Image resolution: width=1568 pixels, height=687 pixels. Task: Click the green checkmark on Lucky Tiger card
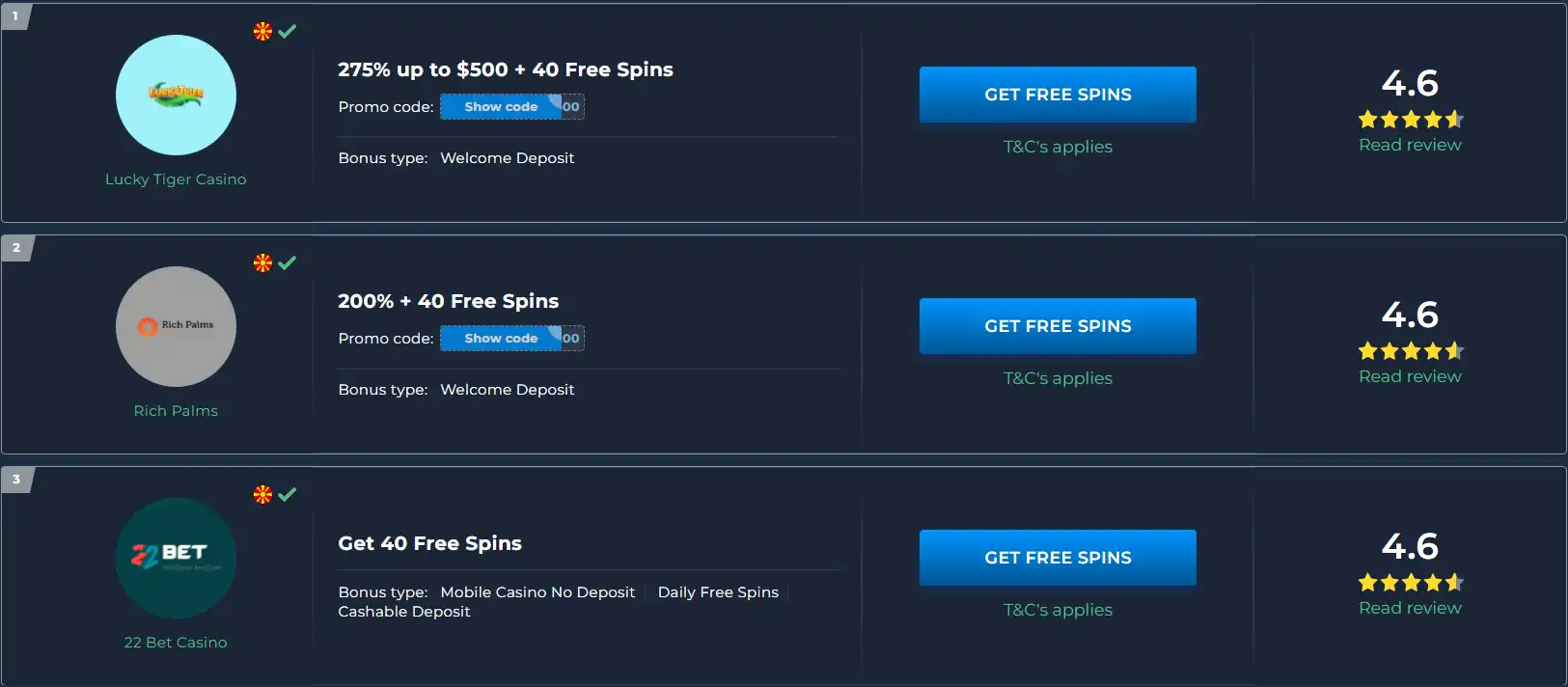click(288, 31)
